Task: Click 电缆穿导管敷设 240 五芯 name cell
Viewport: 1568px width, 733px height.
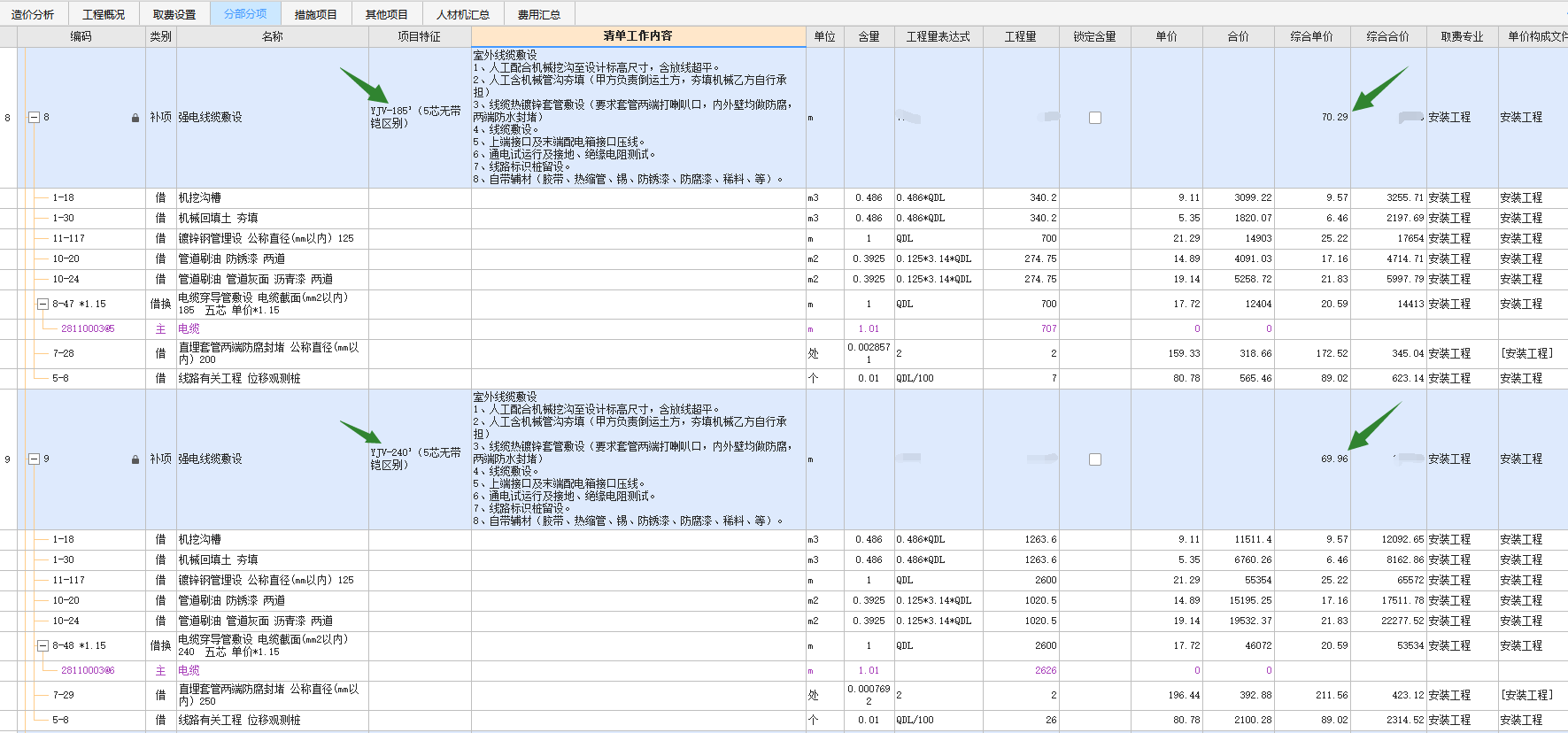Action: point(273,645)
